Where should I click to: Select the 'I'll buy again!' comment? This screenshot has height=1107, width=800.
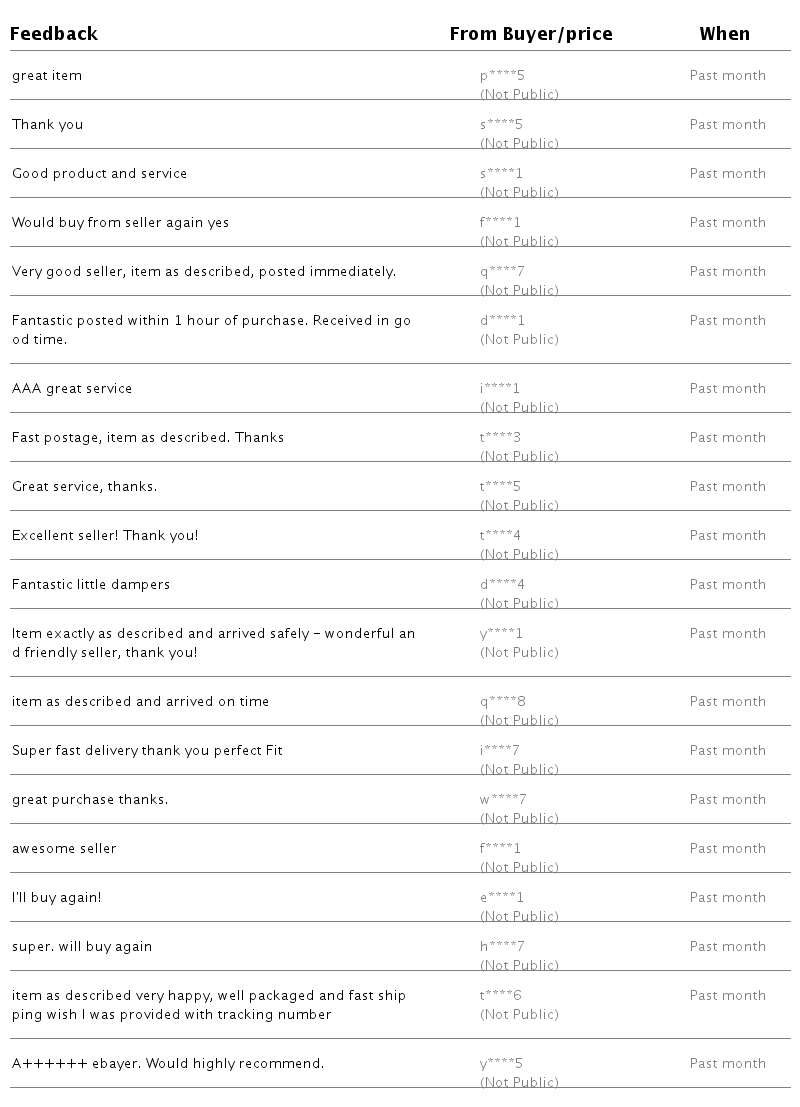click(x=56, y=897)
